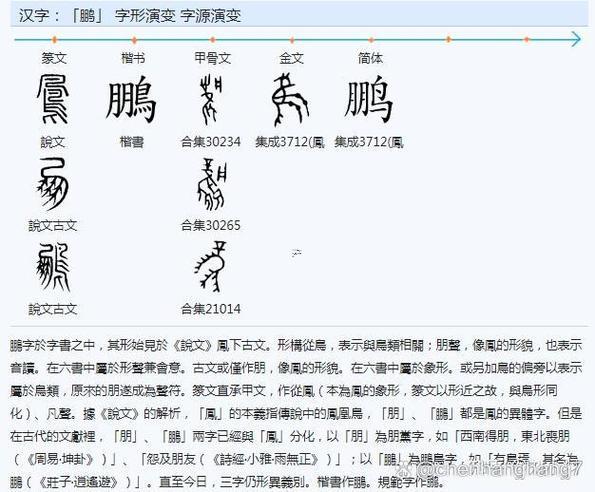Screen dimensions: 595x492
Task: Click the text 《莊子·逍遙遊》
Action: [80, 482]
